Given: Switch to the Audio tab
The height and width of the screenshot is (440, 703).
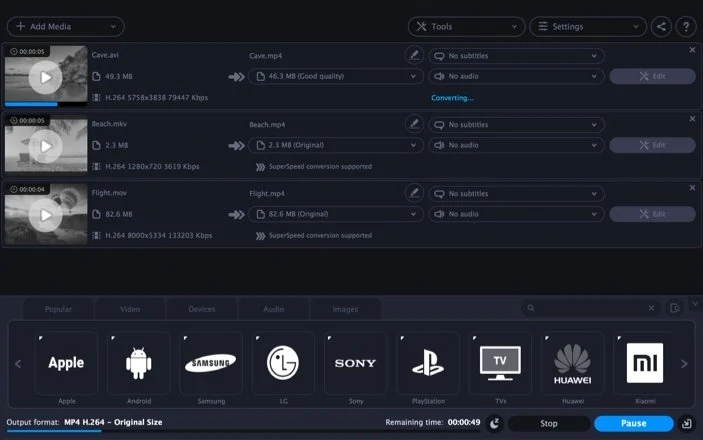Looking at the screenshot, I should pos(274,309).
